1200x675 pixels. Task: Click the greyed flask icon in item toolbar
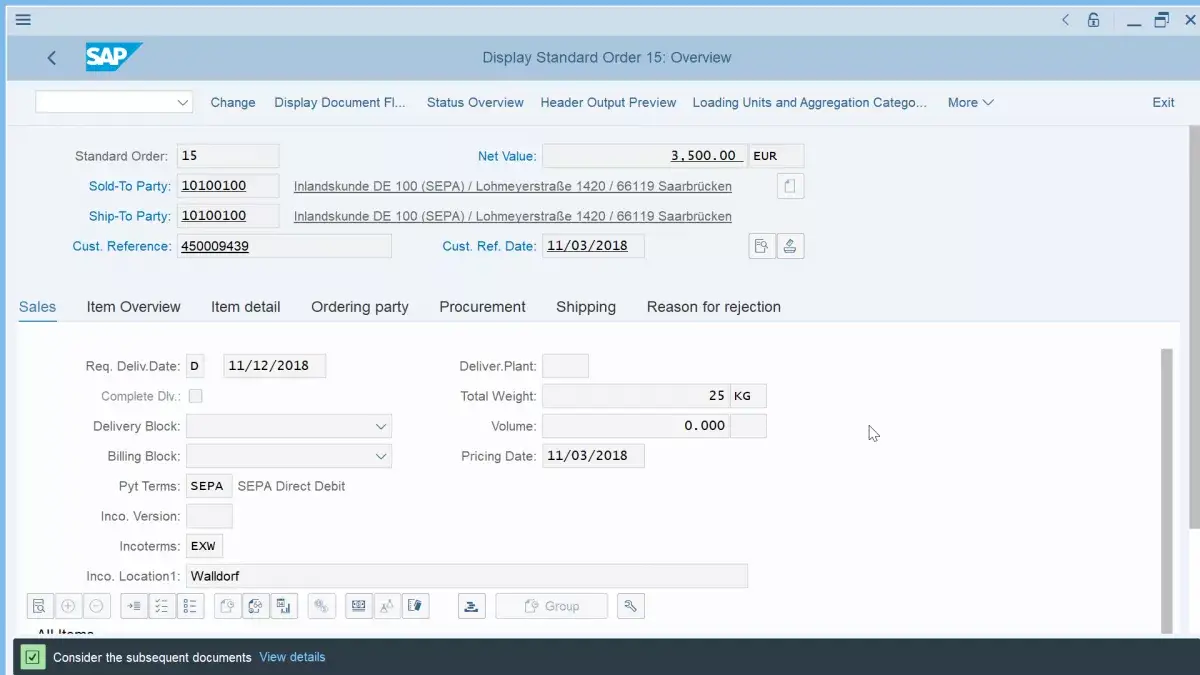pyautogui.click(x=387, y=606)
